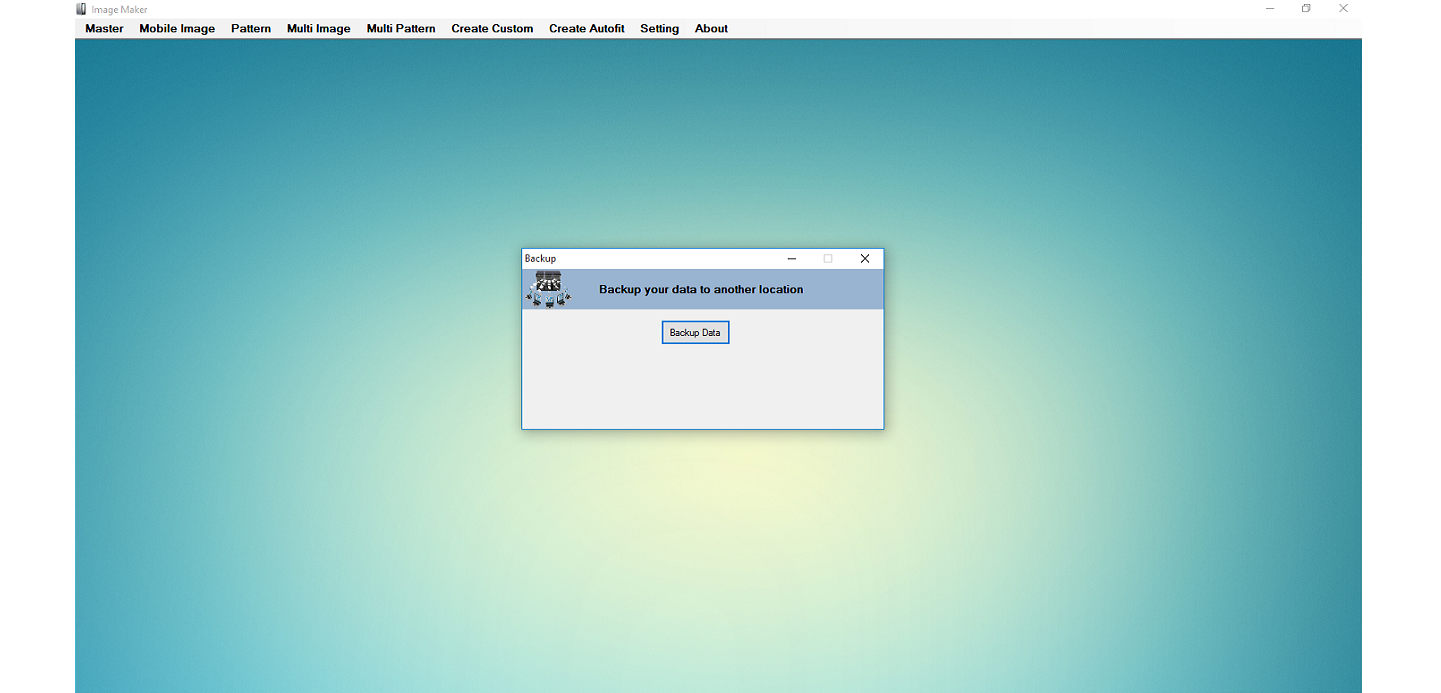
Task: Click the backup illustration icon in dialog header
Action: (548, 289)
